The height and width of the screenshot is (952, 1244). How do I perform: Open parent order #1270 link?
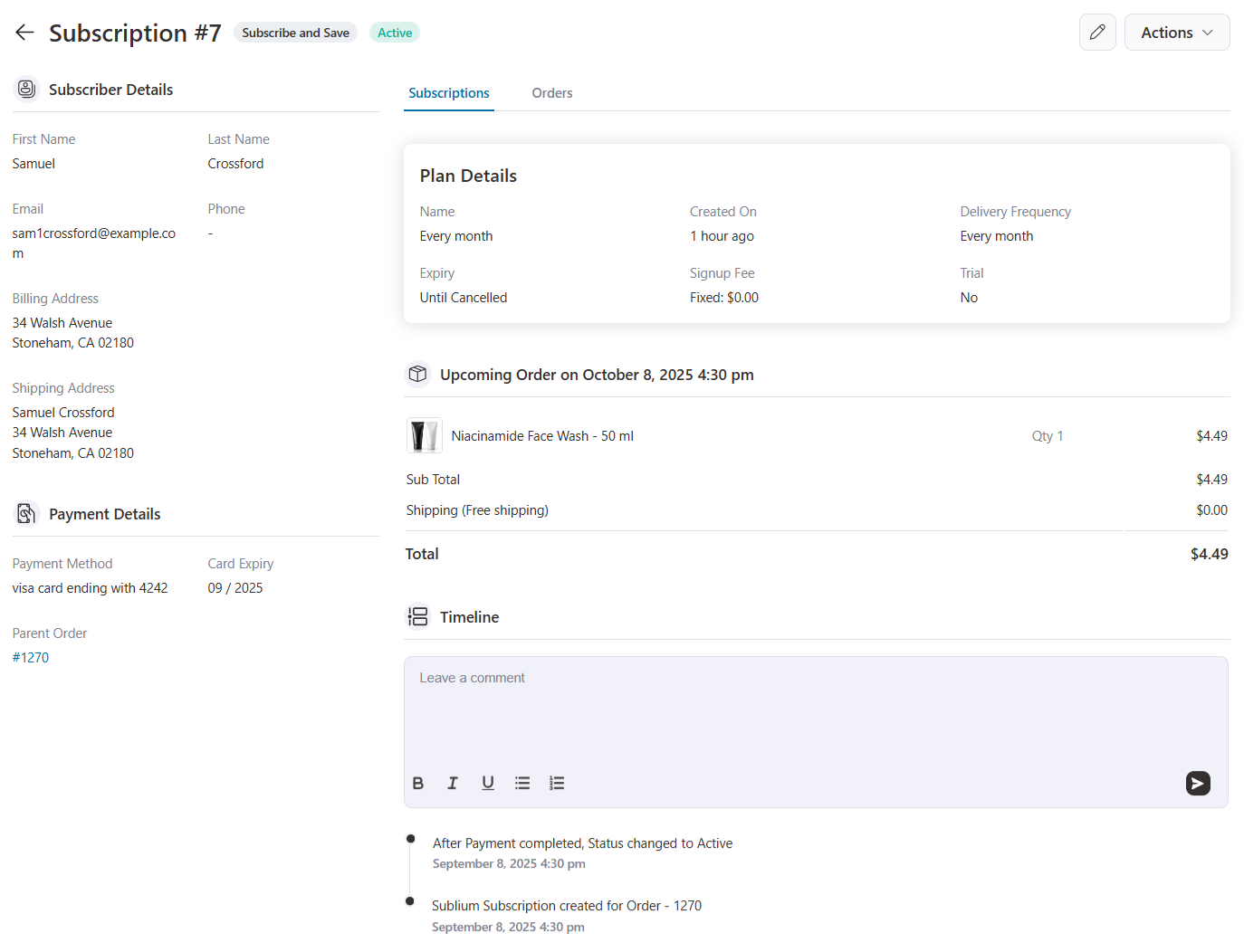[31, 658]
